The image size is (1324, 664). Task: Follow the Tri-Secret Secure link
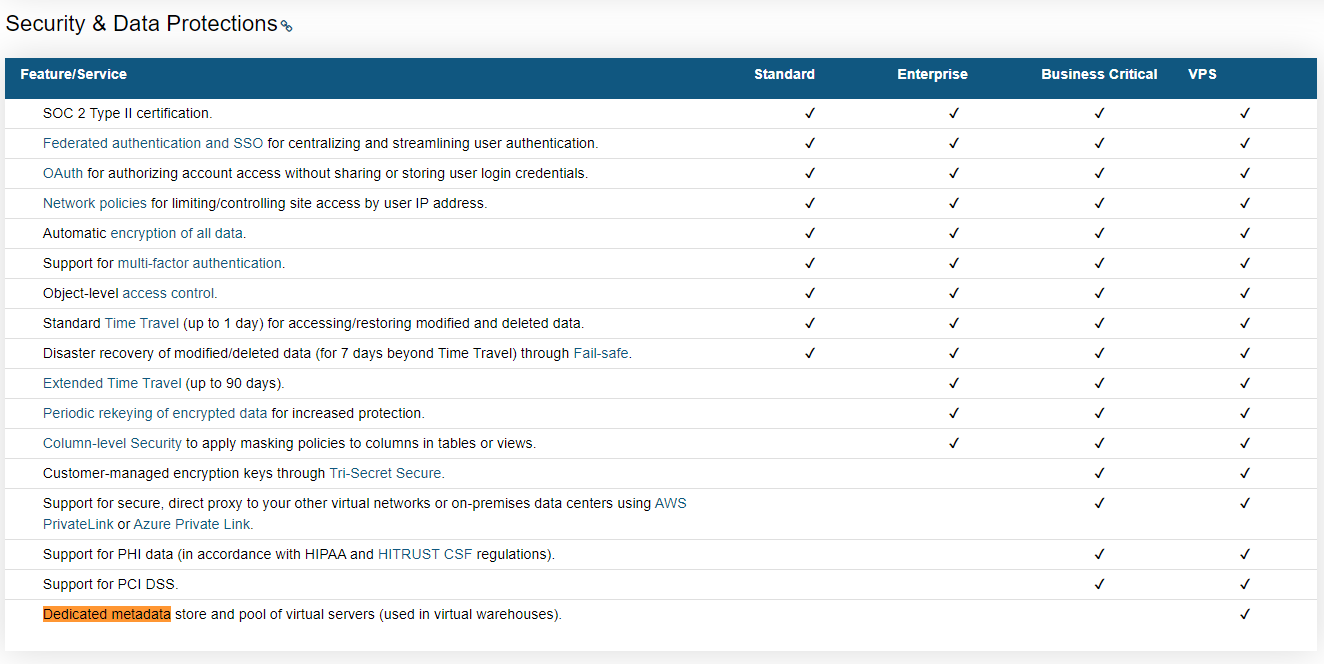384,473
